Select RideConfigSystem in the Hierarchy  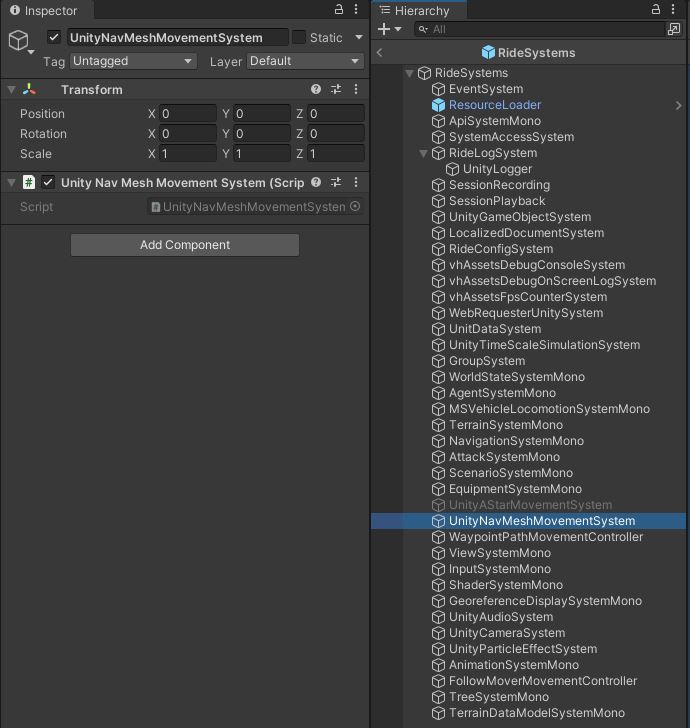[x=501, y=249]
